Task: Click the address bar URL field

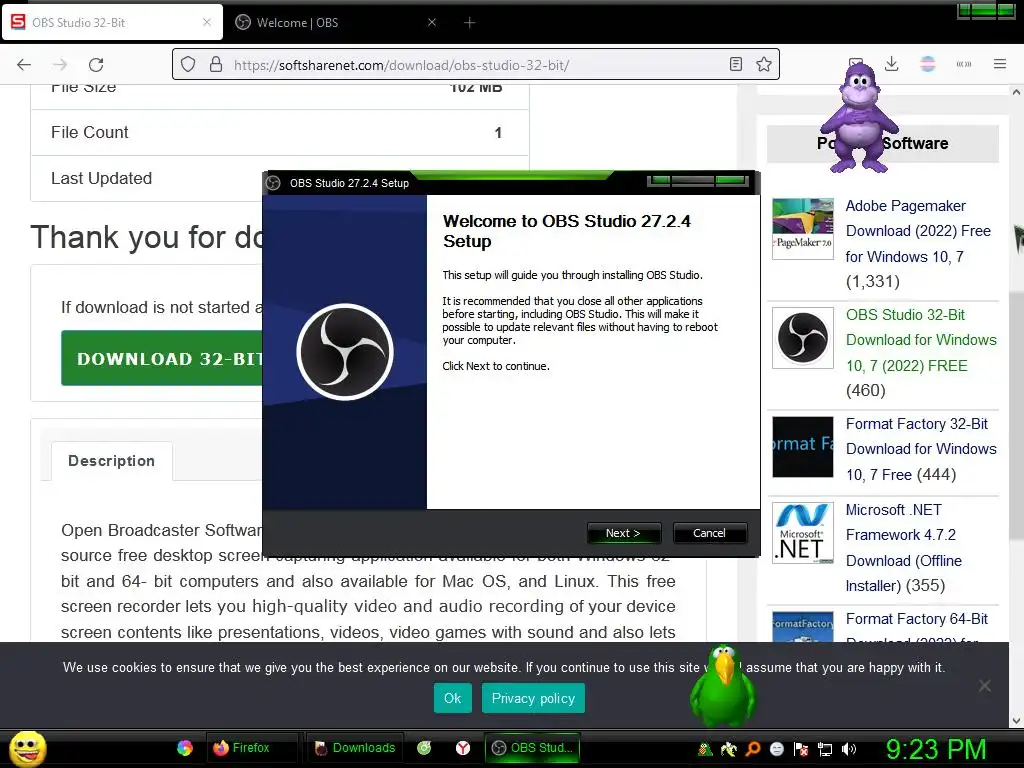Action: (x=477, y=65)
